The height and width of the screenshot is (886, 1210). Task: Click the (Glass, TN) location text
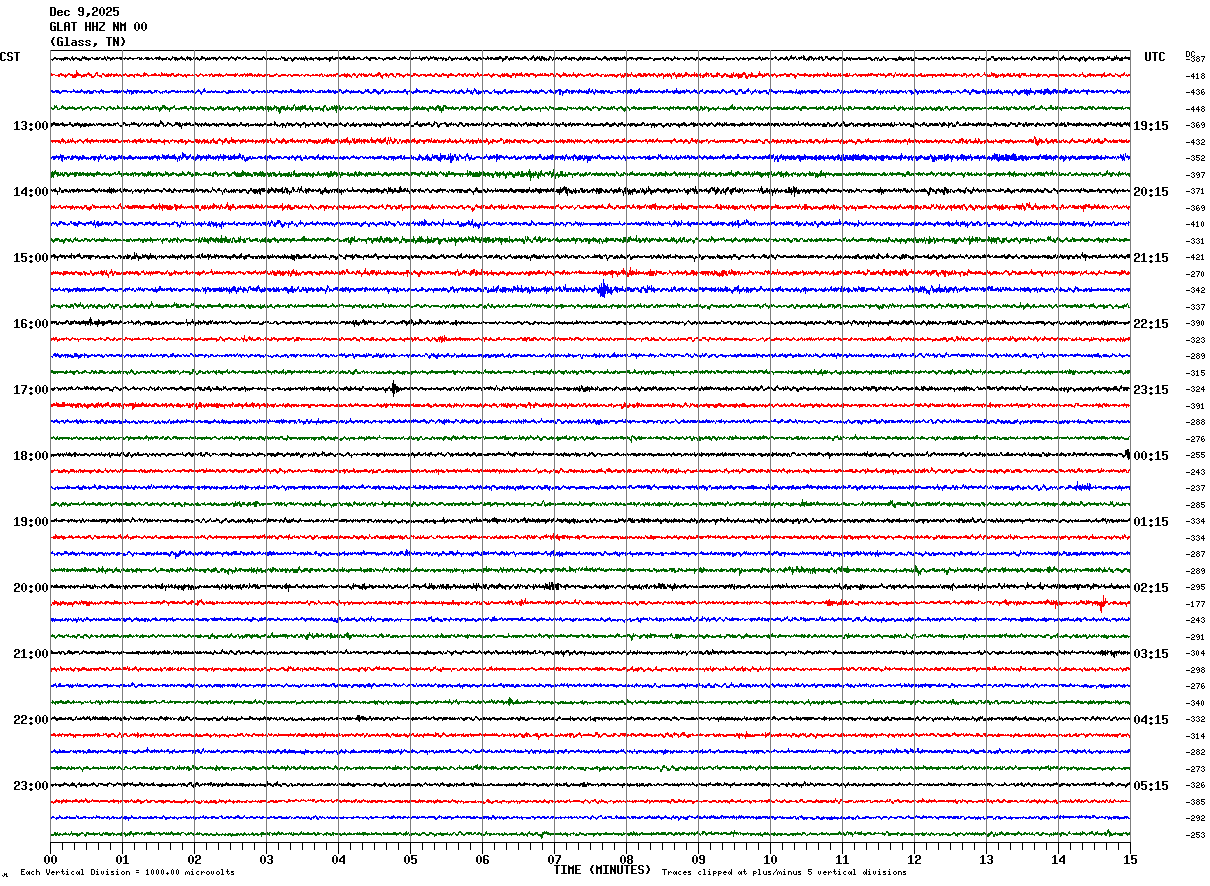point(88,42)
